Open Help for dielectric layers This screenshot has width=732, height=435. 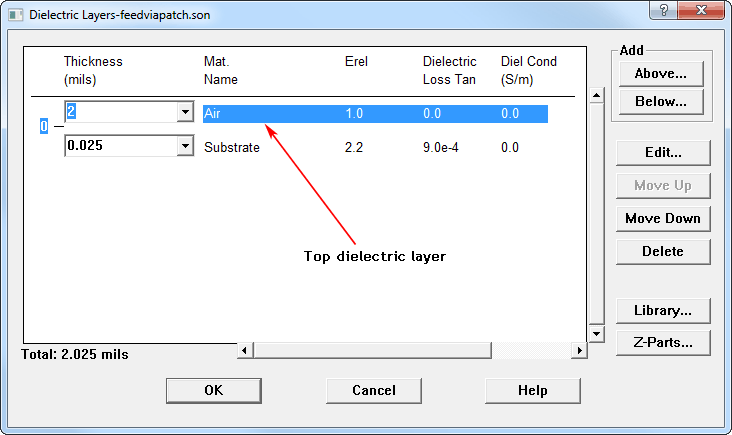533,391
